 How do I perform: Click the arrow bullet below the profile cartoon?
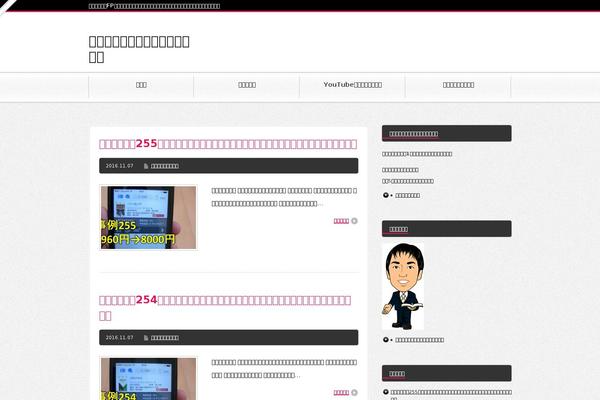(386, 340)
